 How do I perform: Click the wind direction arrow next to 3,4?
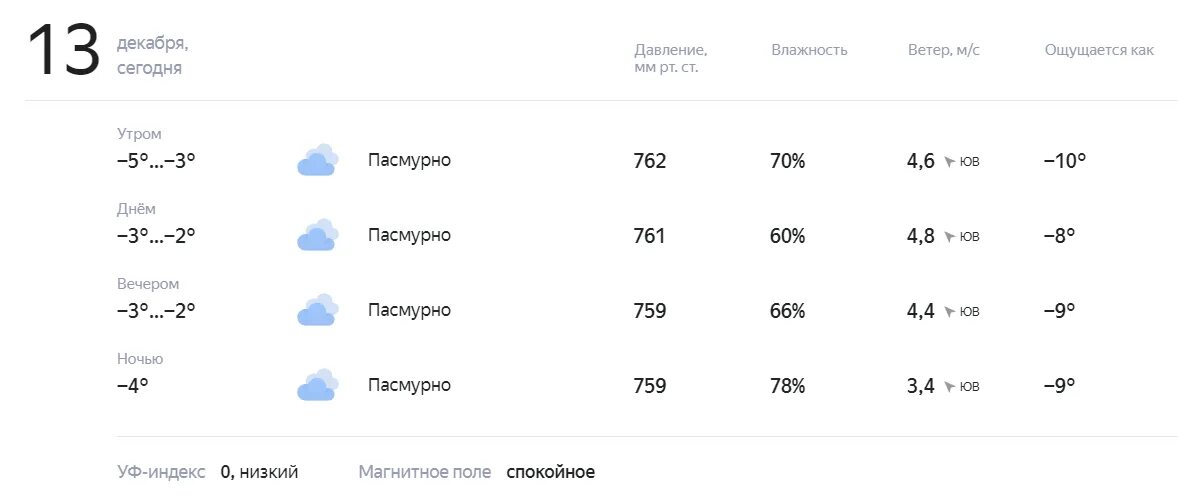tap(950, 387)
